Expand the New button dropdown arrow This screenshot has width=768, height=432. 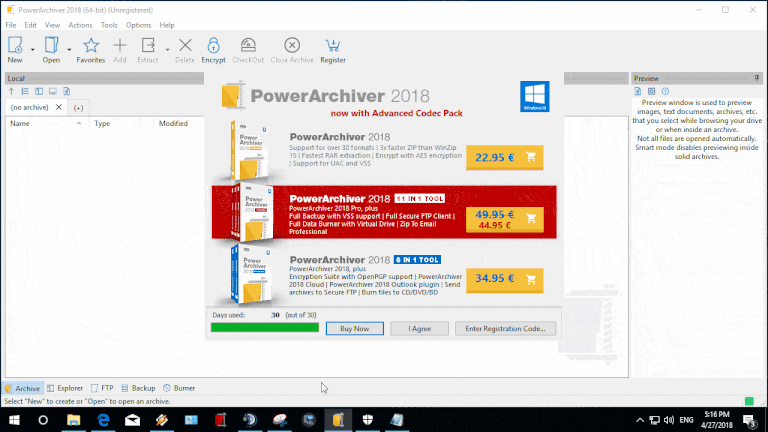pyautogui.click(x=33, y=48)
